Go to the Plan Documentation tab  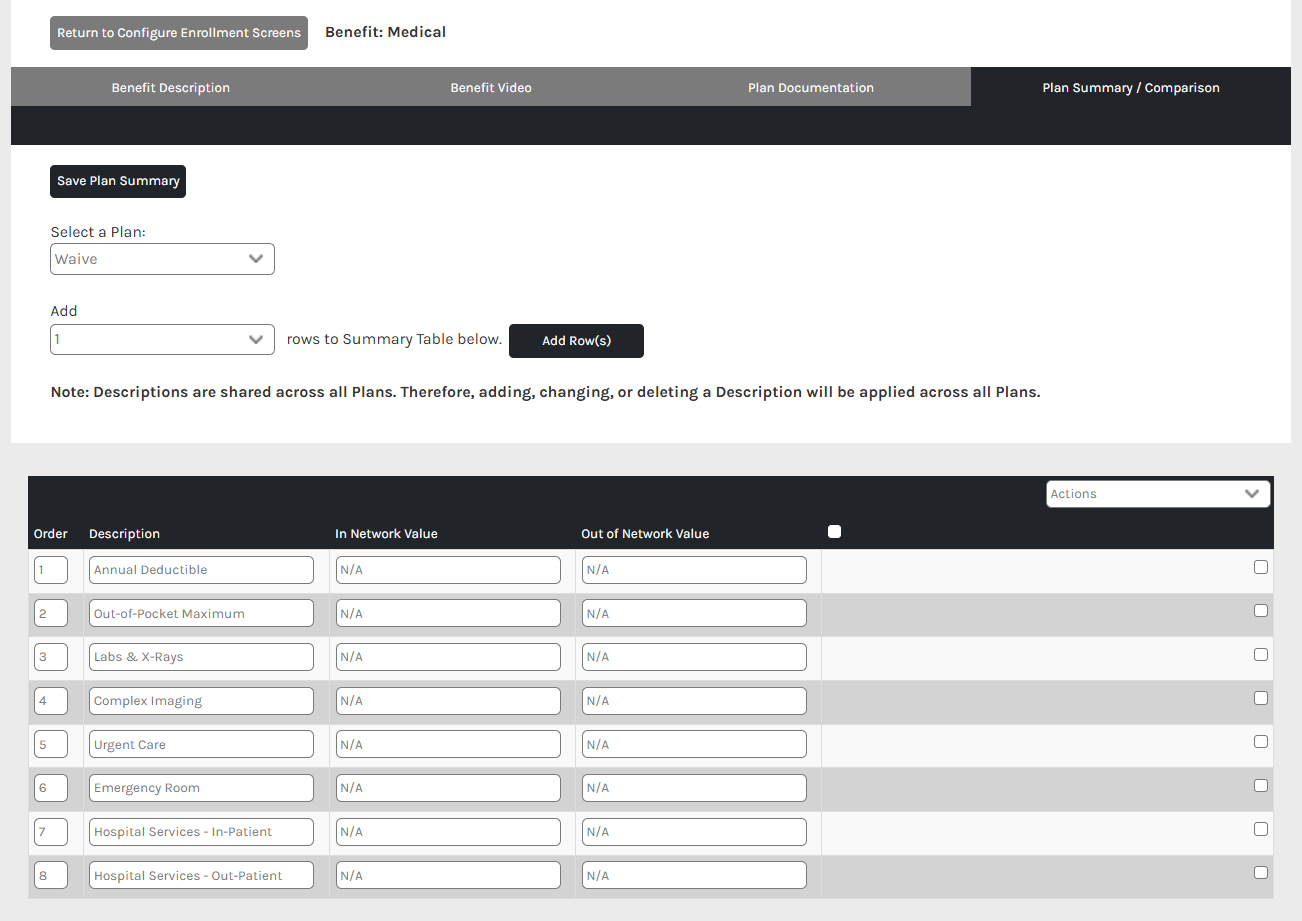811,87
